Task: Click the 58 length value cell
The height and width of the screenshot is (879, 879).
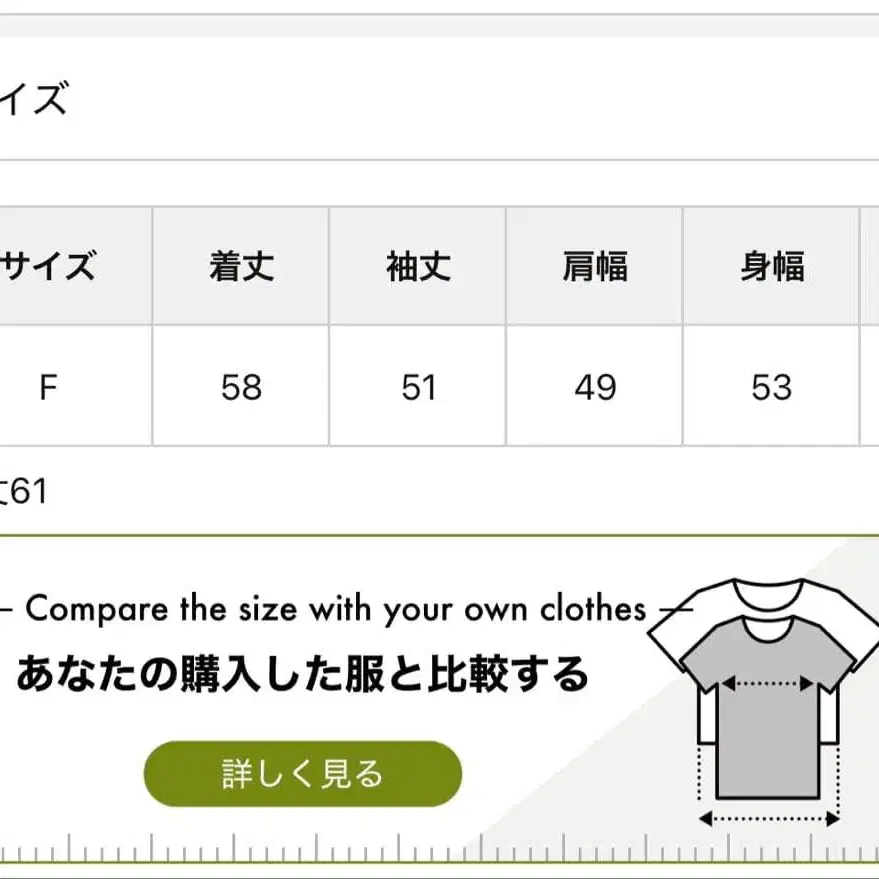Action: coord(241,387)
